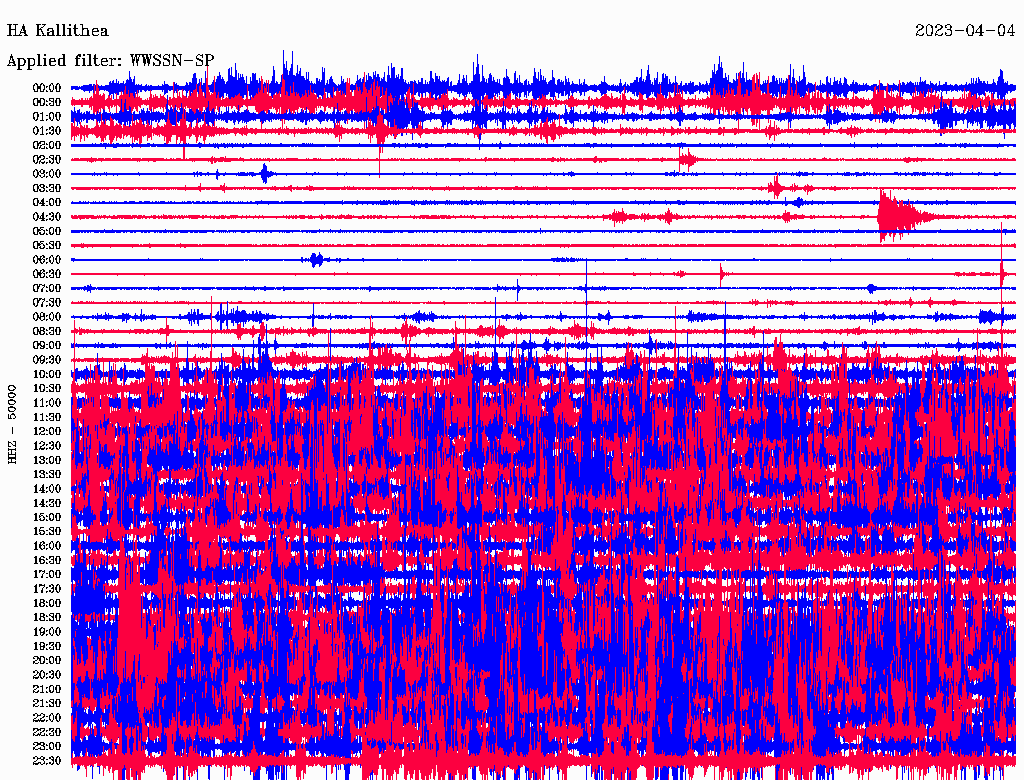Click the 02:00 time label
This screenshot has height=780, width=1024.
pyautogui.click(x=47, y=145)
